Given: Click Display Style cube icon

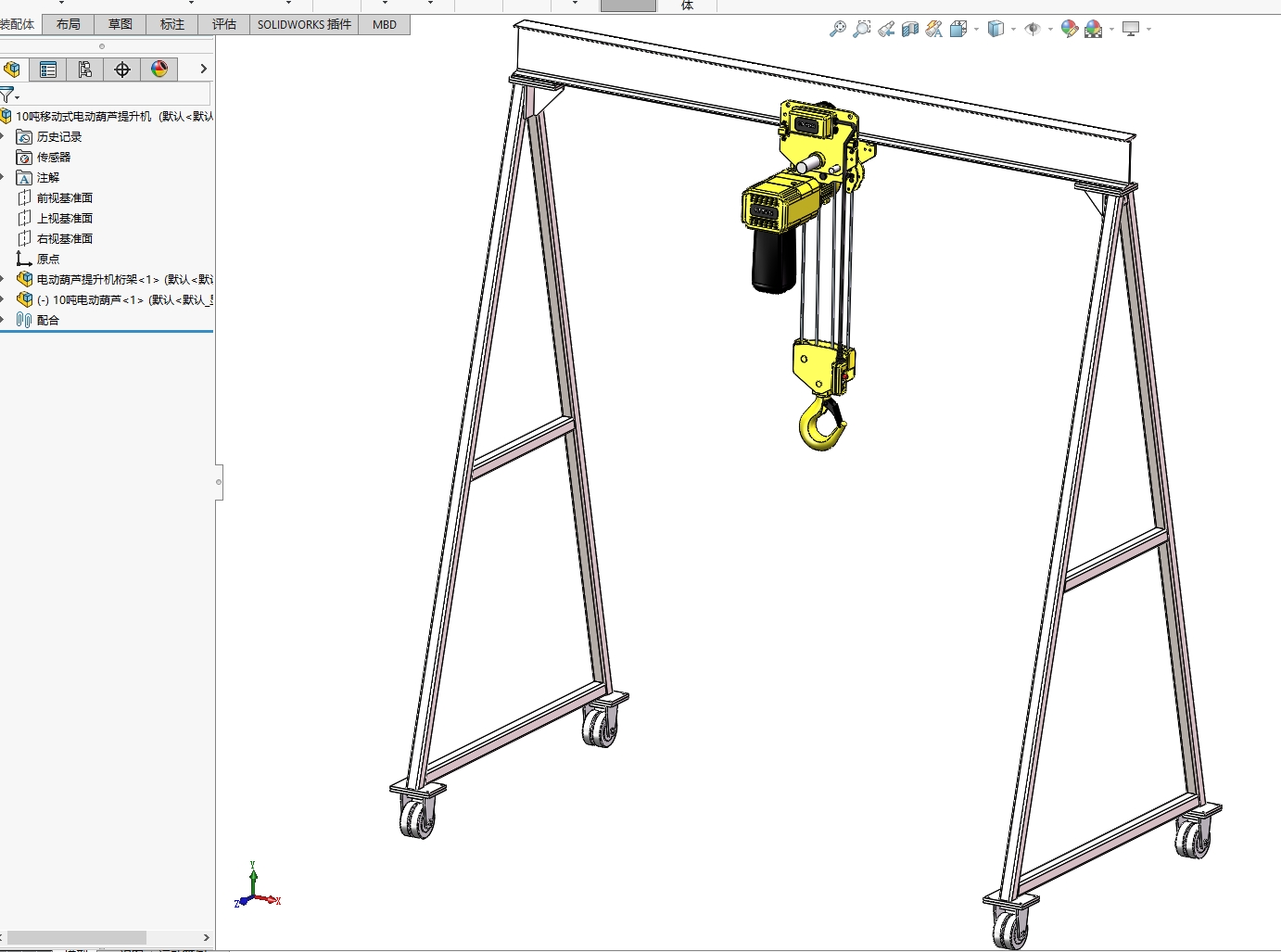Looking at the screenshot, I should tap(996, 29).
